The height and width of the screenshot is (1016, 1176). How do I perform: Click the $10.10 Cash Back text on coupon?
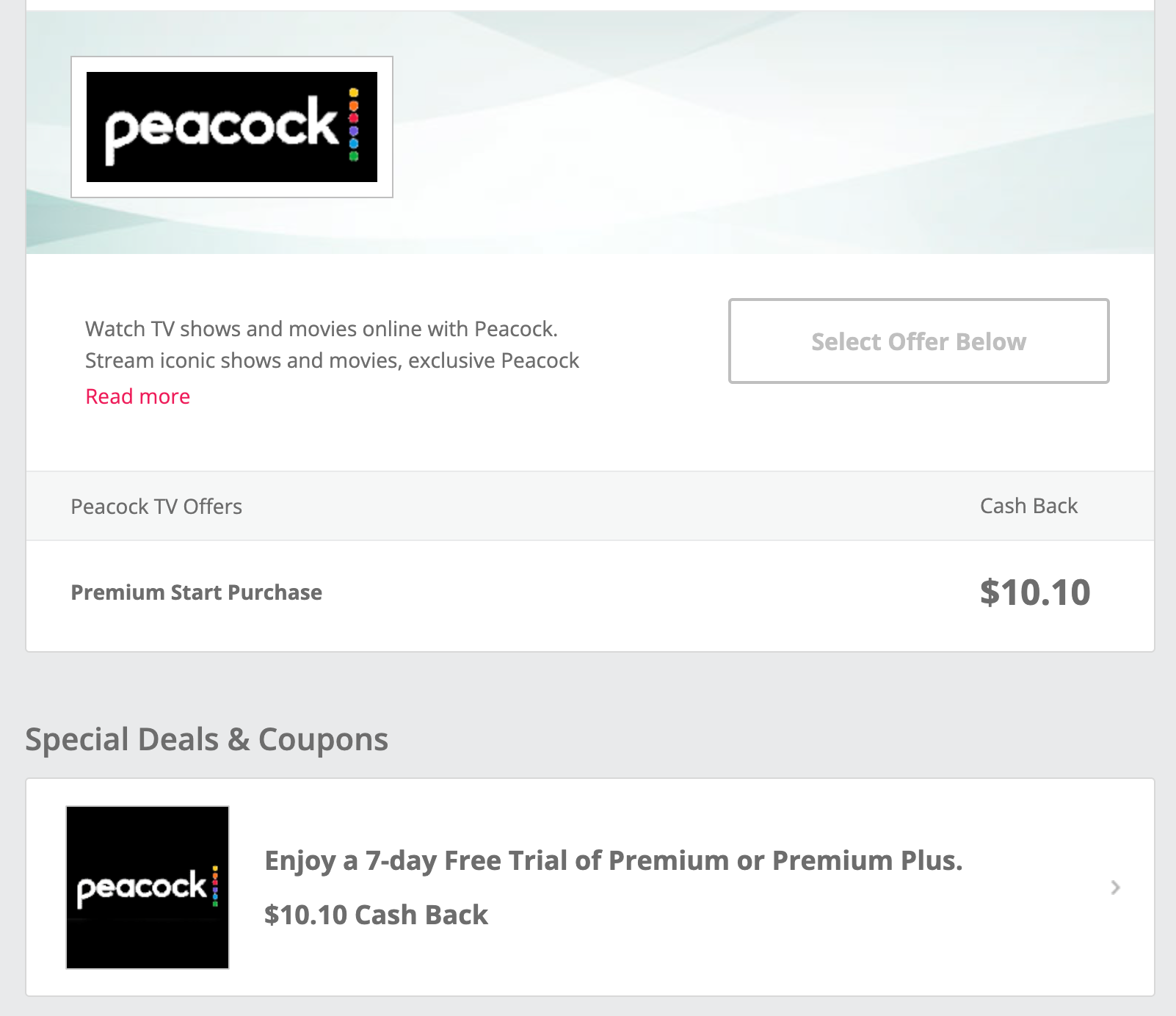pyautogui.click(x=377, y=915)
